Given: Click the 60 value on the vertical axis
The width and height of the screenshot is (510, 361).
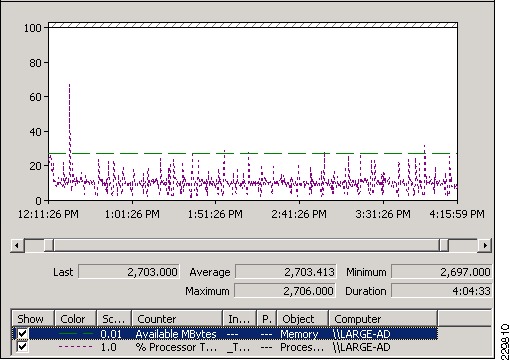Looking at the screenshot, I should 35,97.
